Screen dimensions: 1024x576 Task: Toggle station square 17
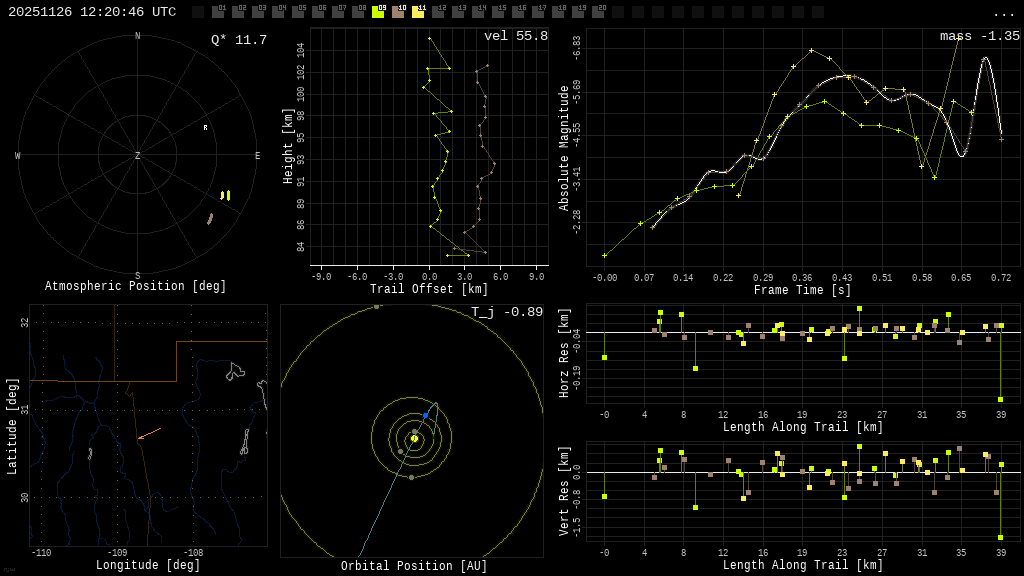(x=537, y=12)
